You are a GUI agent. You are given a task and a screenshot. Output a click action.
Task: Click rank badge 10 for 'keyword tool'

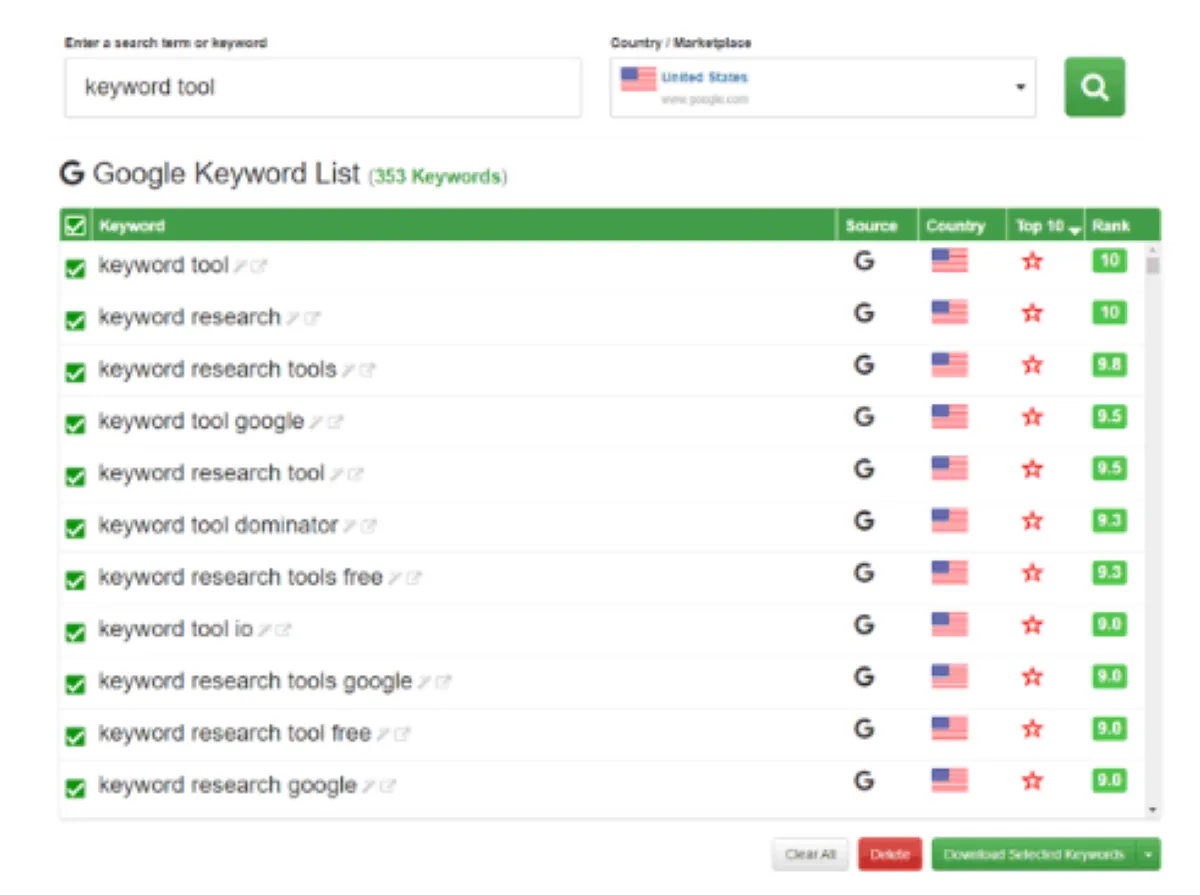pyautogui.click(x=1109, y=261)
